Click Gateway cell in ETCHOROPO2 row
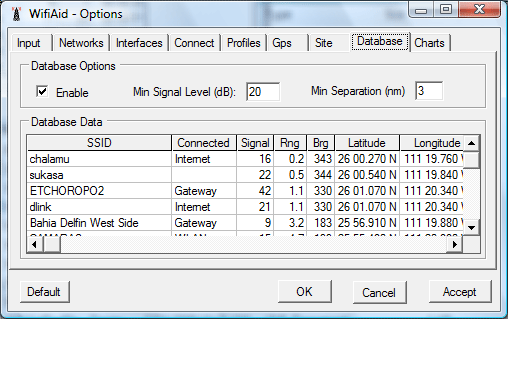Screen dimensions: 512x384 pyautogui.click(x=204, y=191)
